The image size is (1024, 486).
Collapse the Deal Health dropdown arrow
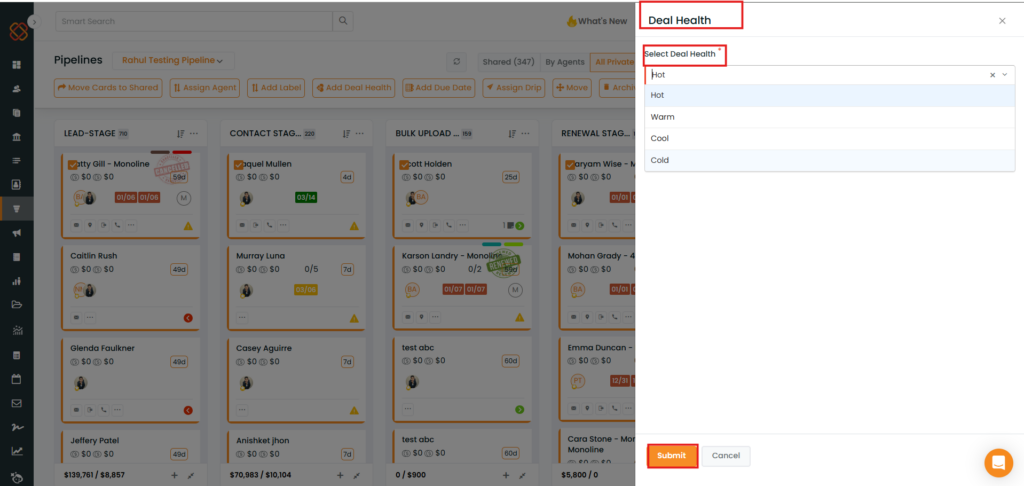coord(1005,75)
